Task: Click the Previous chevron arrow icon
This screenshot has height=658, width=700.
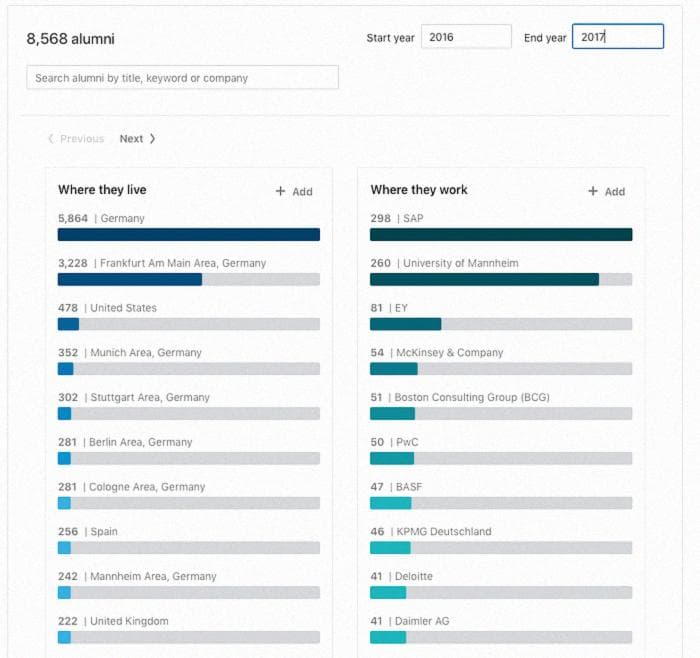Action: click(50, 139)
